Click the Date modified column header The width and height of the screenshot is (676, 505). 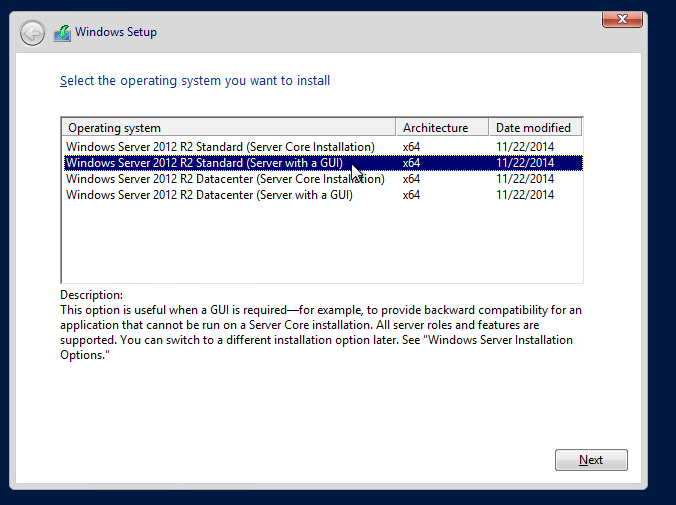[535, 128]
